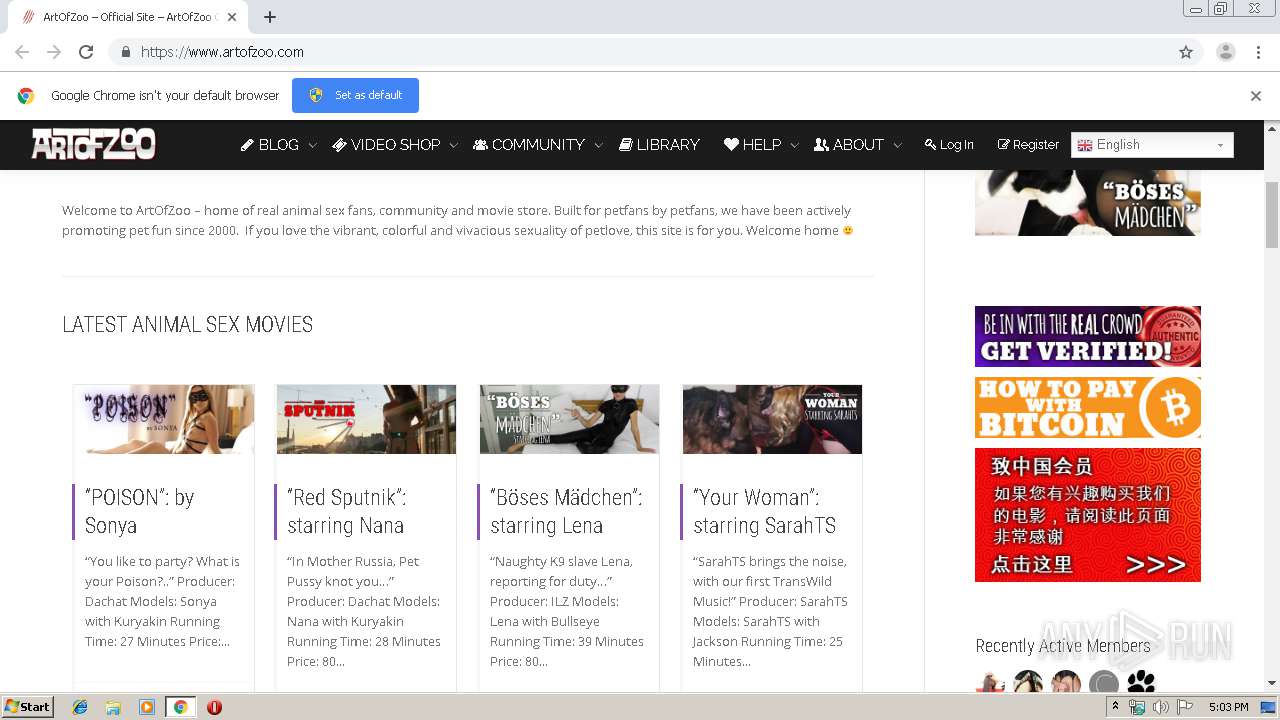
Task: Launch Internet Explorer from the taskbar
Action: (80, 707)
